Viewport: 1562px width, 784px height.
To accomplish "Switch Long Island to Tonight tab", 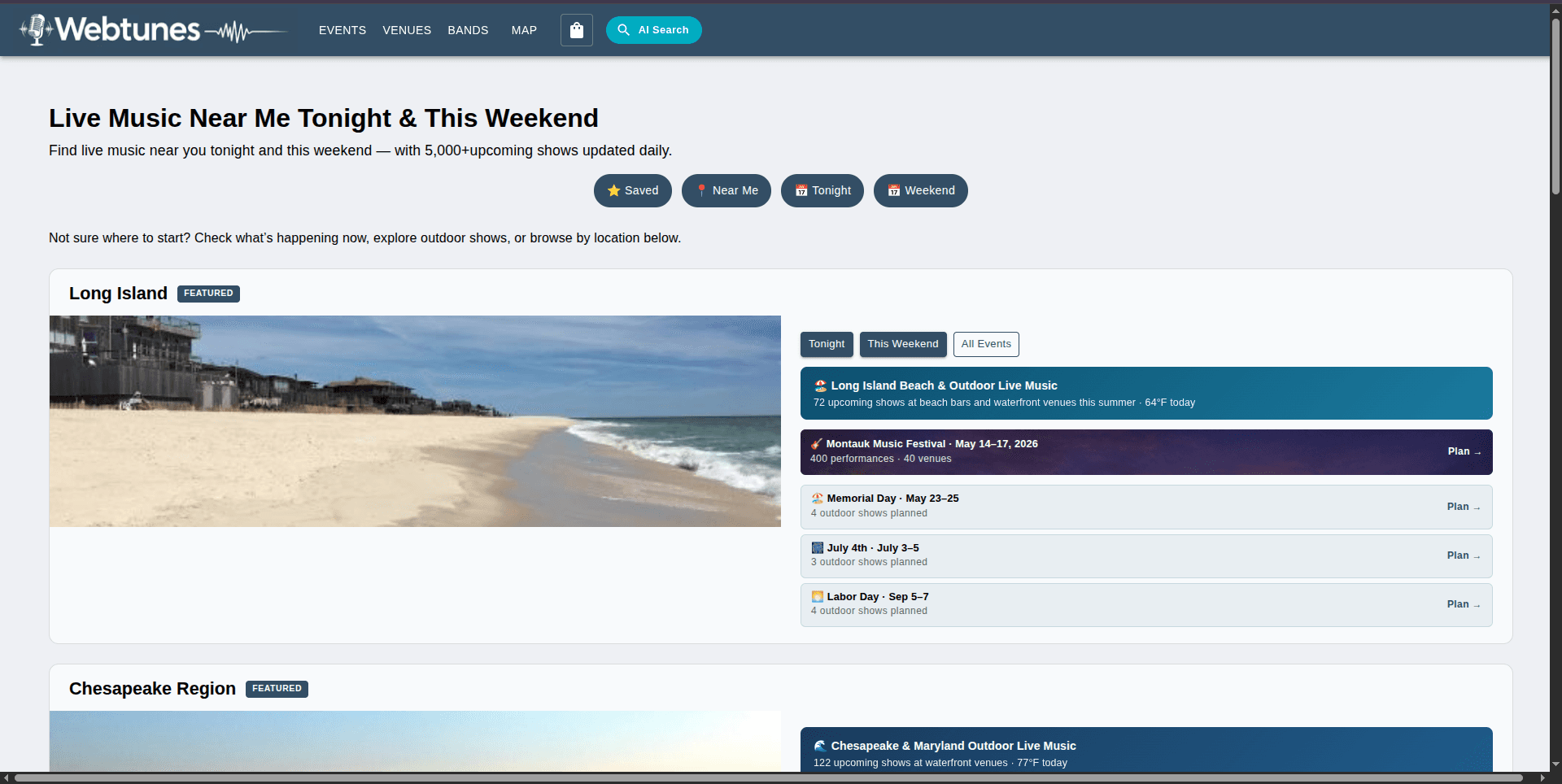I will tap(827, 344).
